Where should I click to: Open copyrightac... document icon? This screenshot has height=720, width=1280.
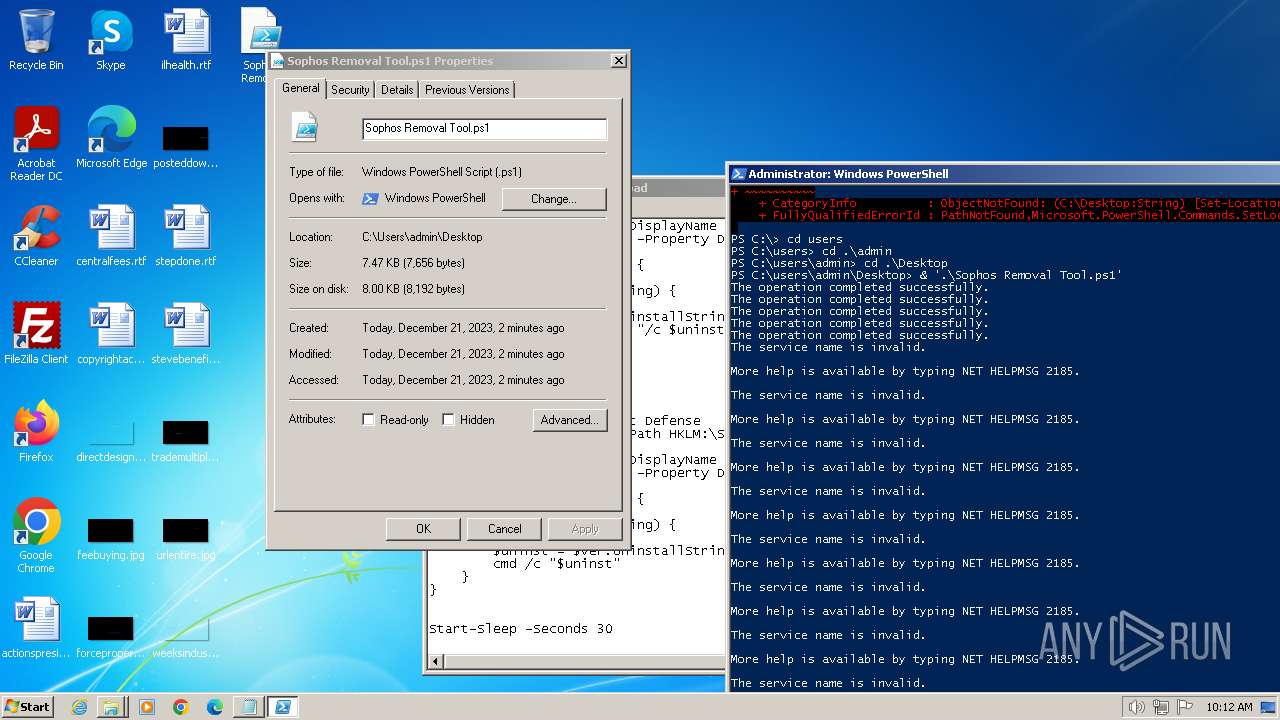[x=111, y=334]
